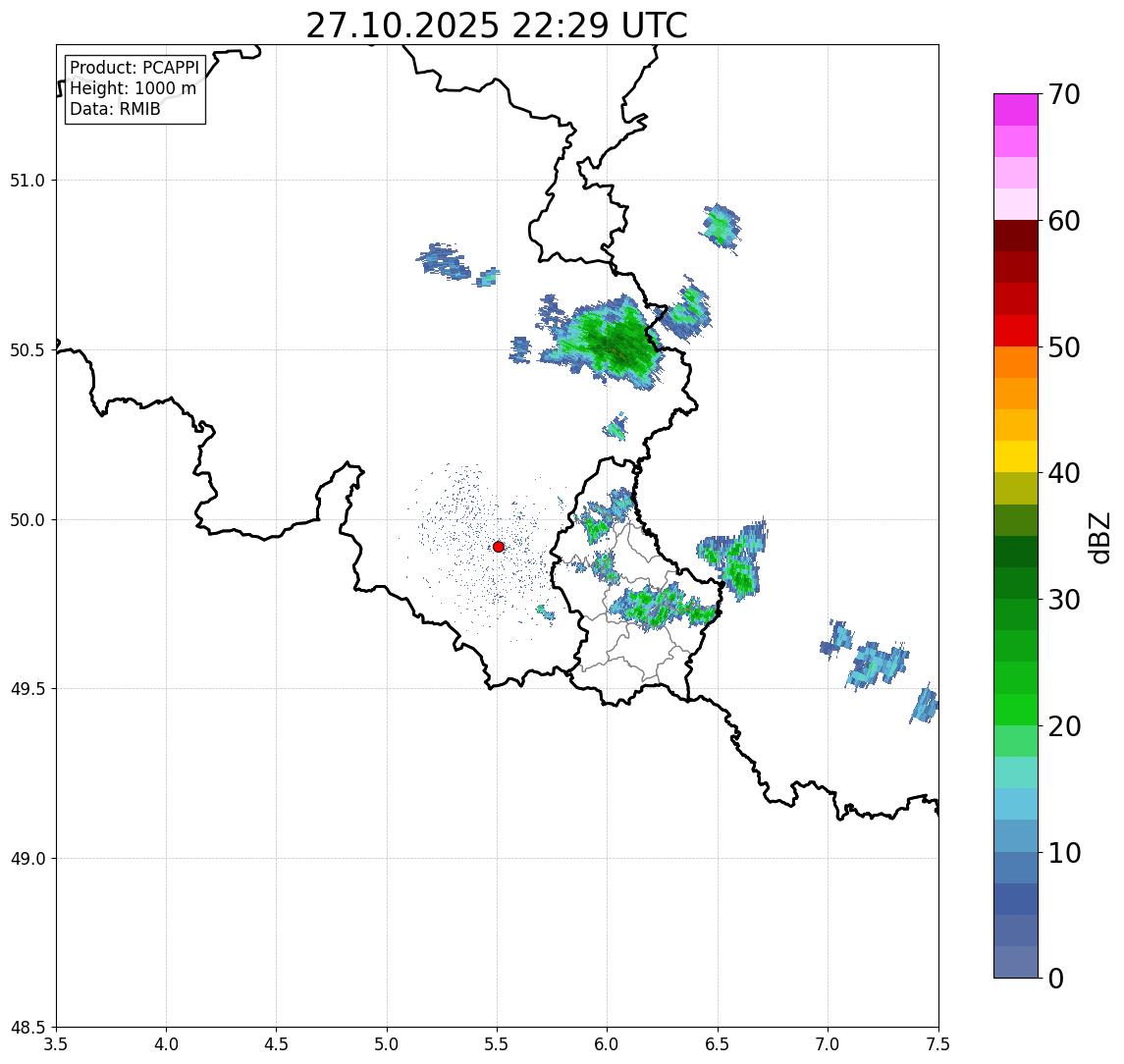Click the colorbar tick label '50'

coord(1064,347)
